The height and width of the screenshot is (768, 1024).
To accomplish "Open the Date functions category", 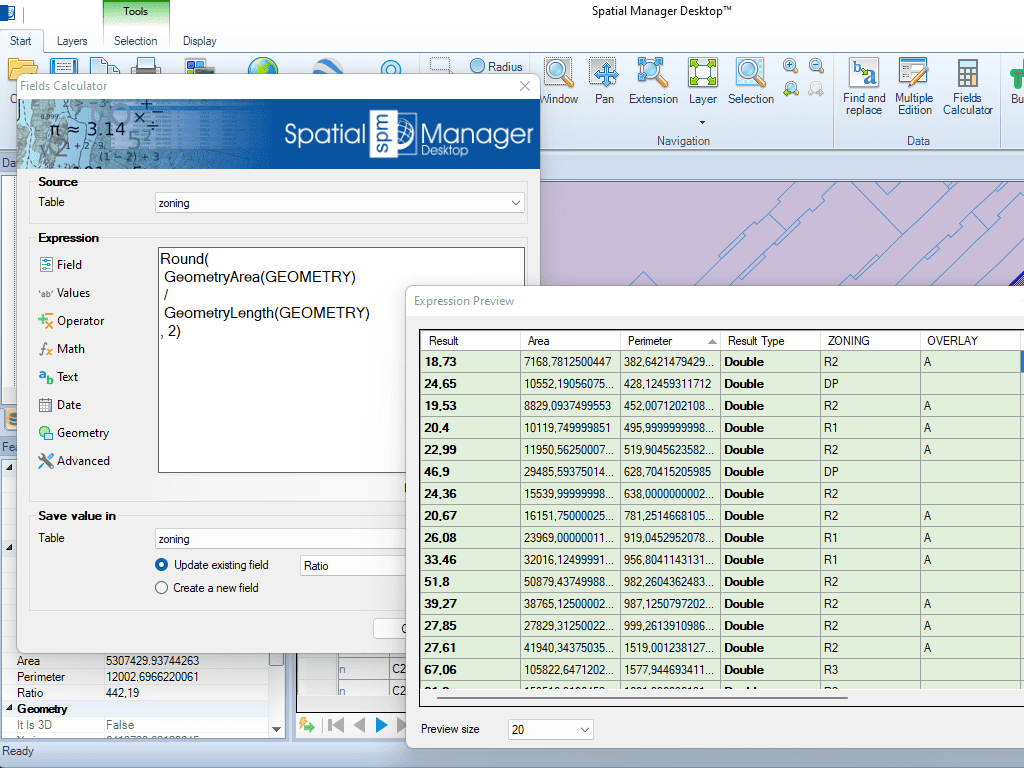I will coord(59,405).
